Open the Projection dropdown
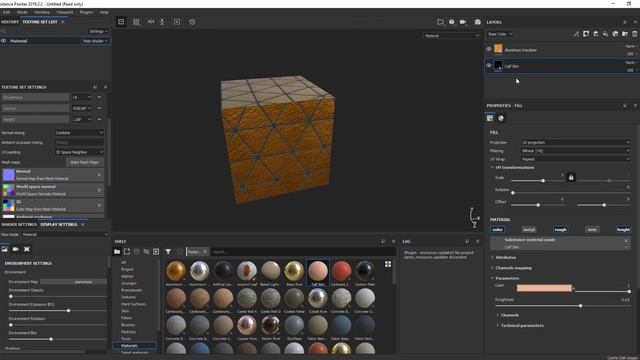The width and height of the screenshot is (640, 360). [576, 142]
